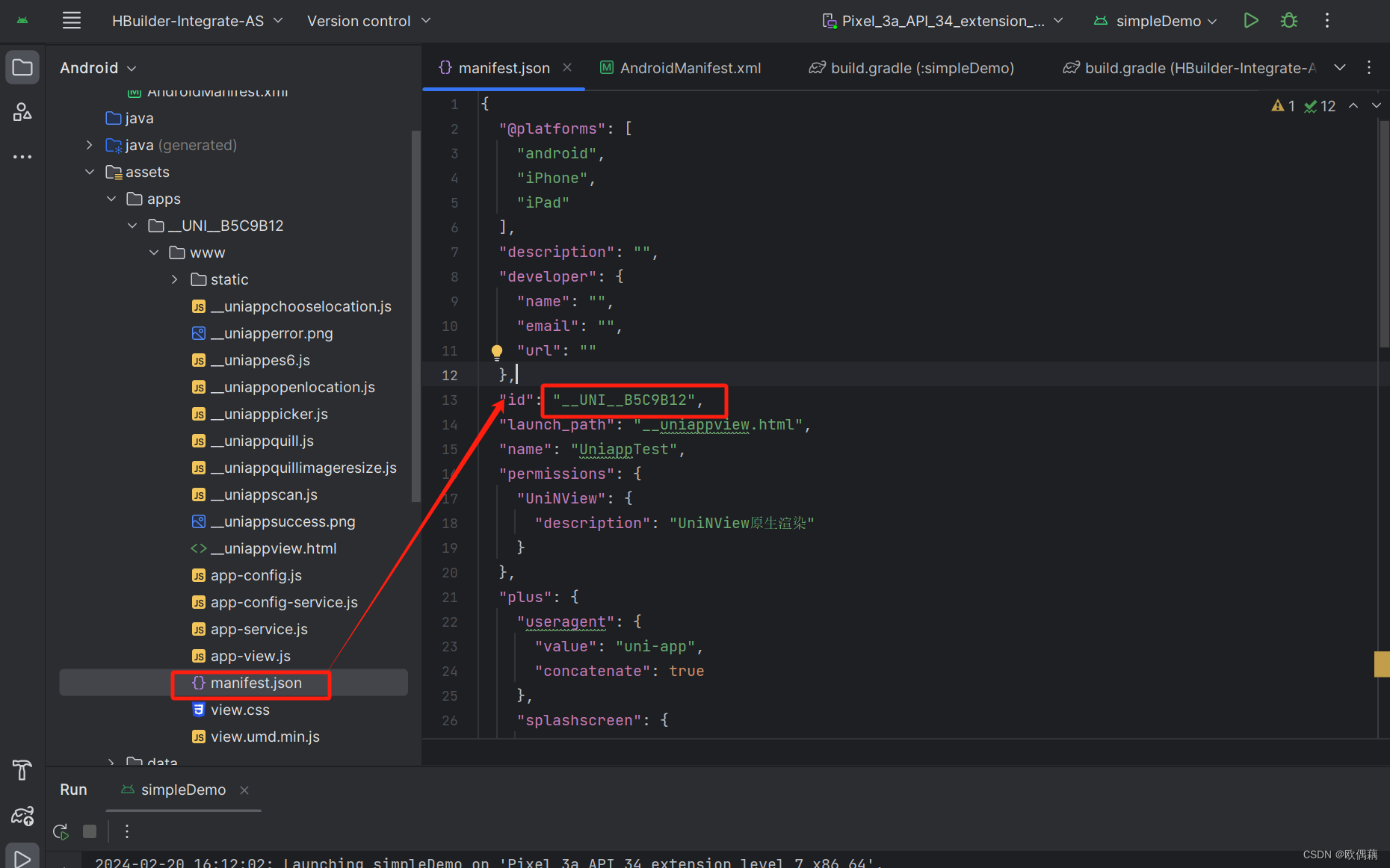Open the Run tool window icon

(22, 858)
